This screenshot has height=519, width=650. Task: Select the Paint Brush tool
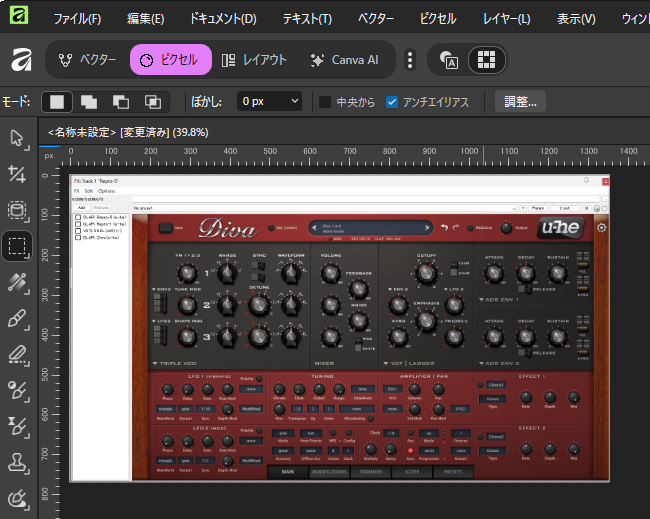point(17,317)
